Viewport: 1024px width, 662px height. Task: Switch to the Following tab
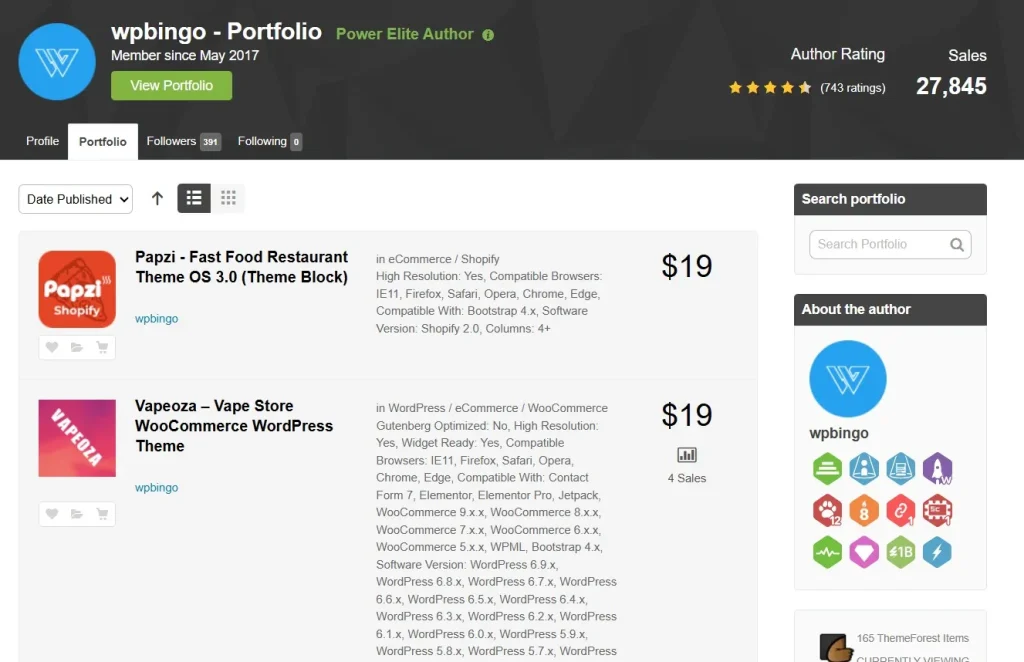pos(269,141)
